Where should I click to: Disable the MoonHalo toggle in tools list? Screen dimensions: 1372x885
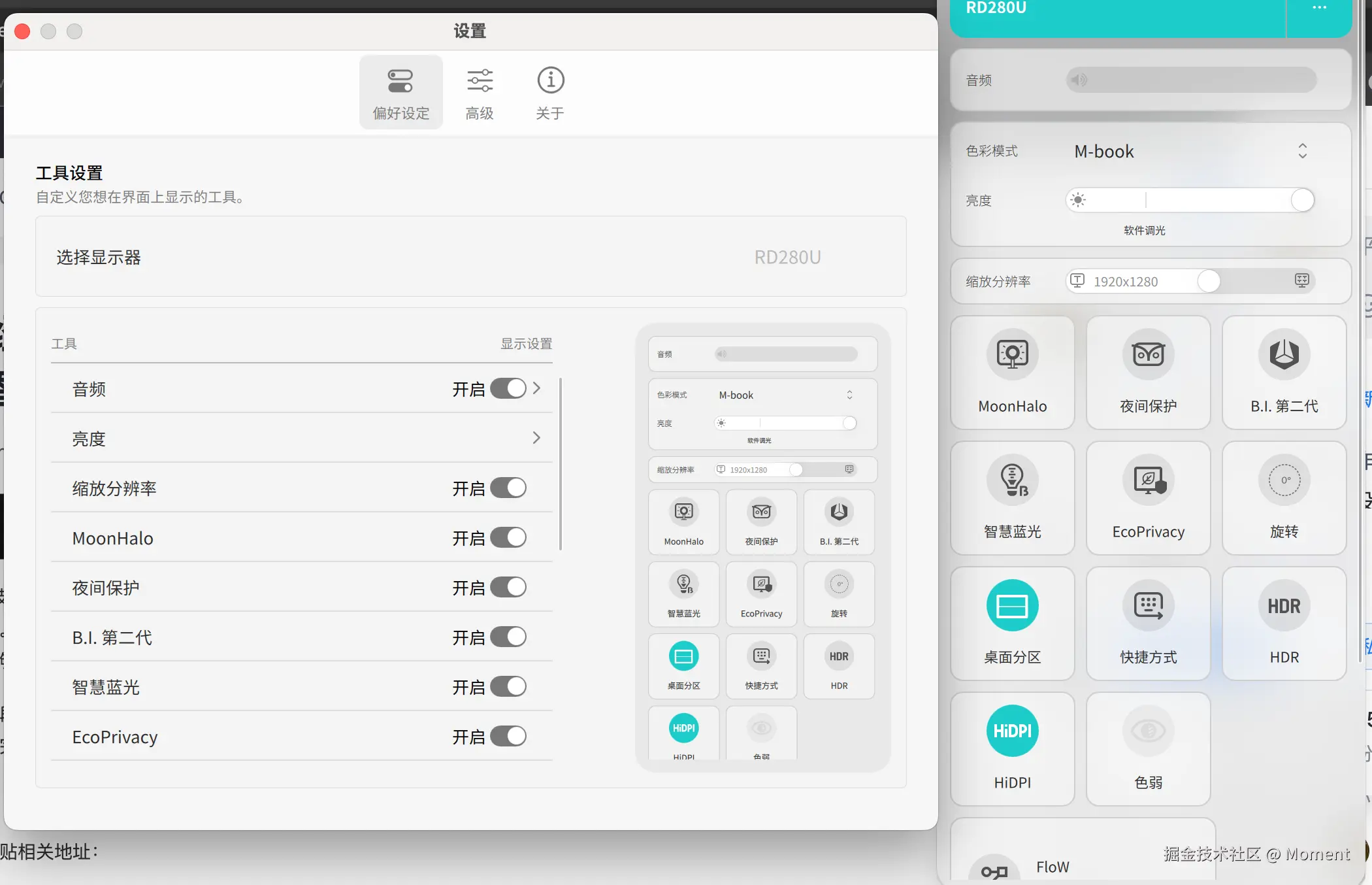click(x=508, y=537)
